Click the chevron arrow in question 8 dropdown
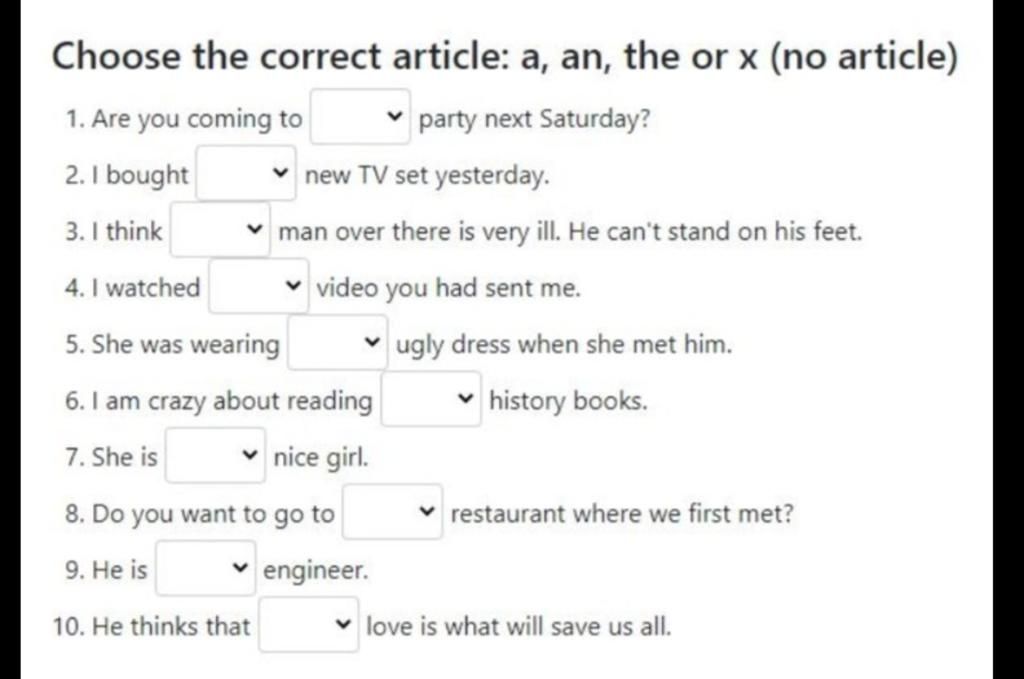Screen dimensions: 1024x679 coord(426,511)
